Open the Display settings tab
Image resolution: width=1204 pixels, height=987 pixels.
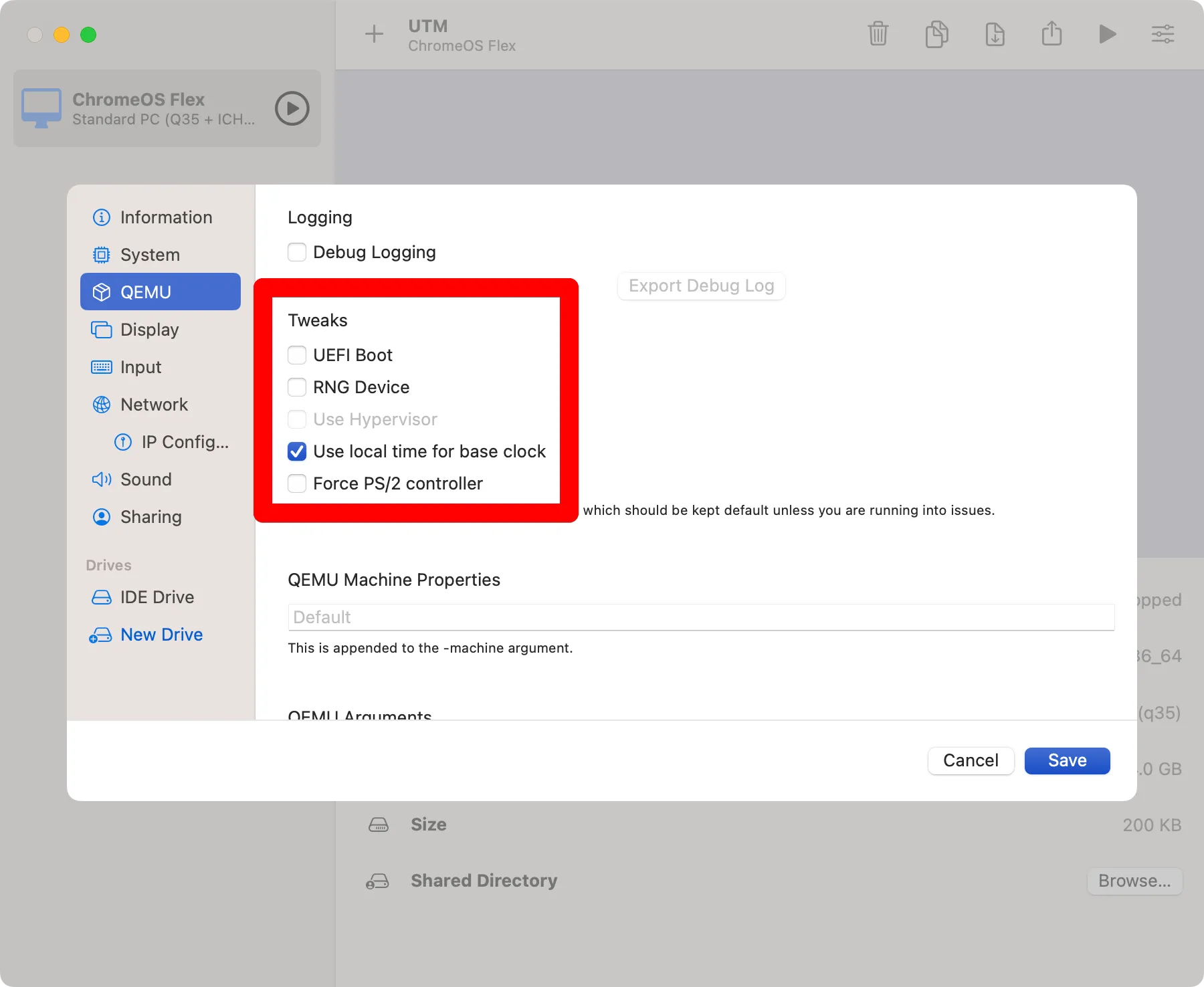click(149, 330)
